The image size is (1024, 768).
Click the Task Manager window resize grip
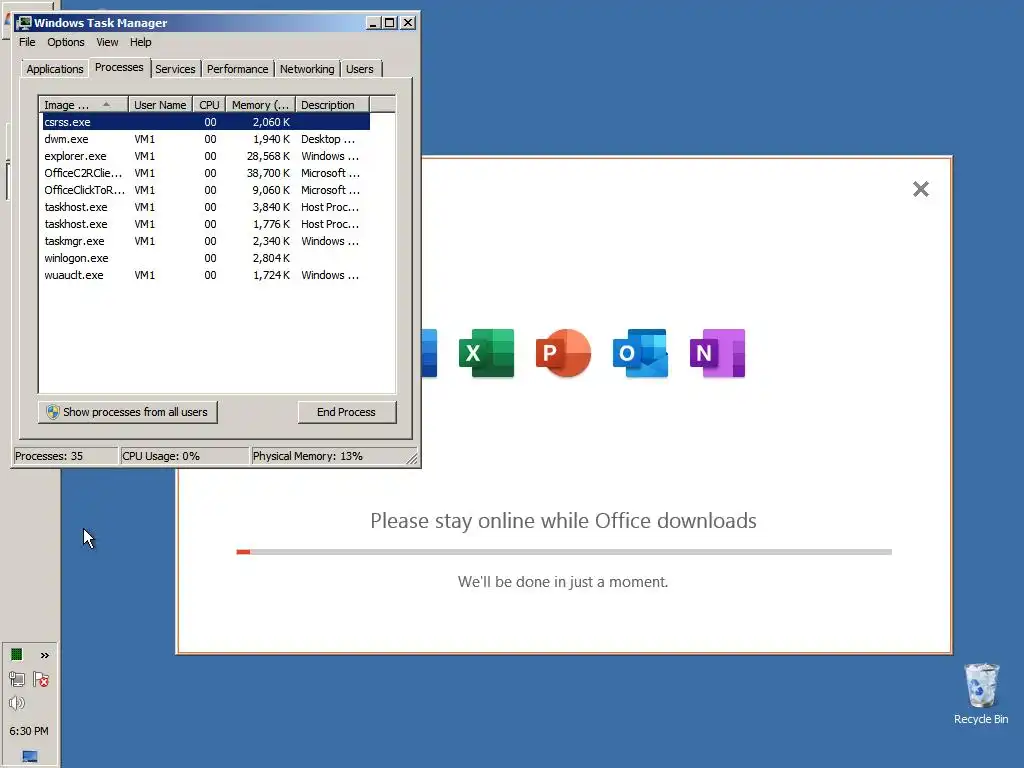coord(412,459)
